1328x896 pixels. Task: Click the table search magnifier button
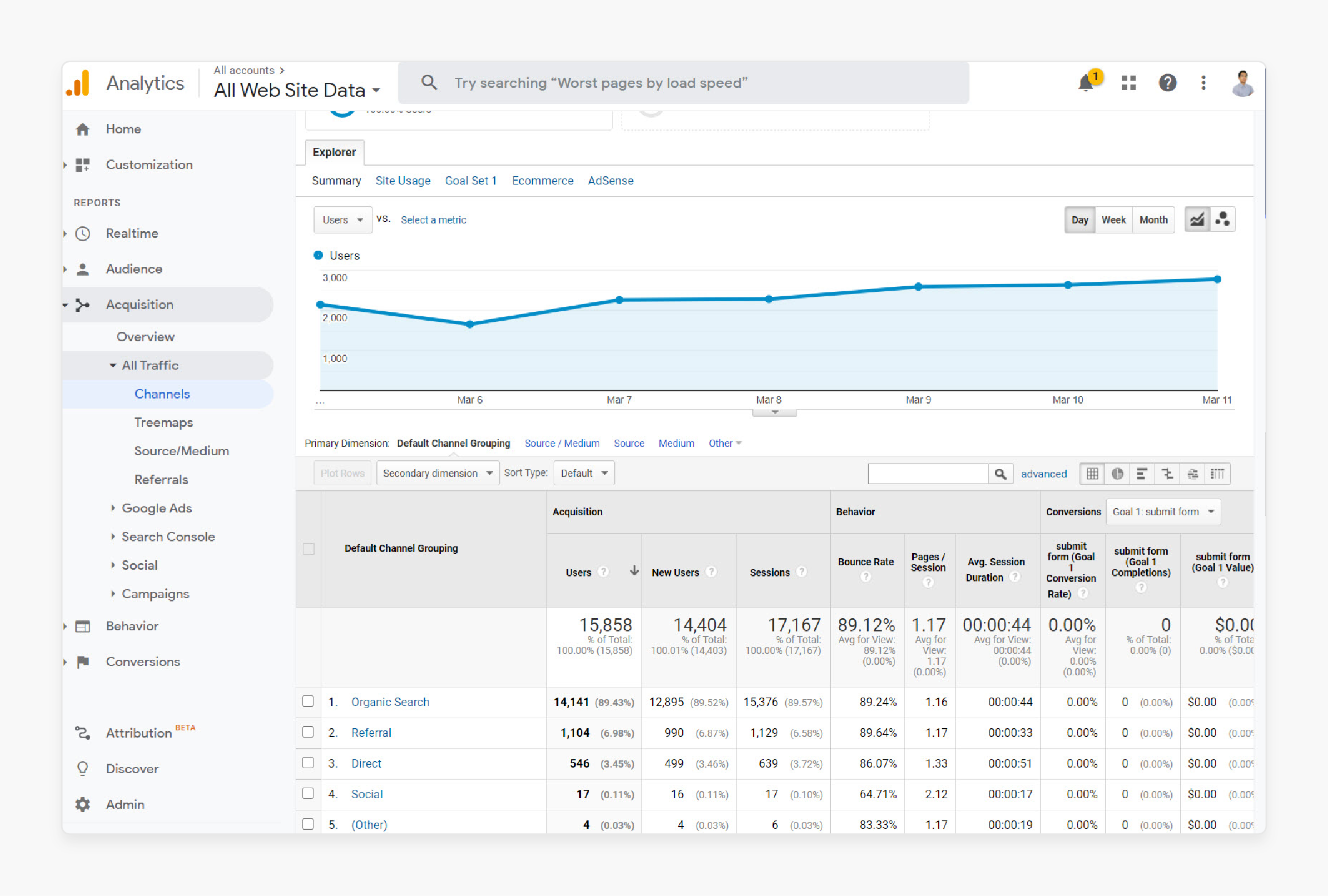coord(1001,474)
